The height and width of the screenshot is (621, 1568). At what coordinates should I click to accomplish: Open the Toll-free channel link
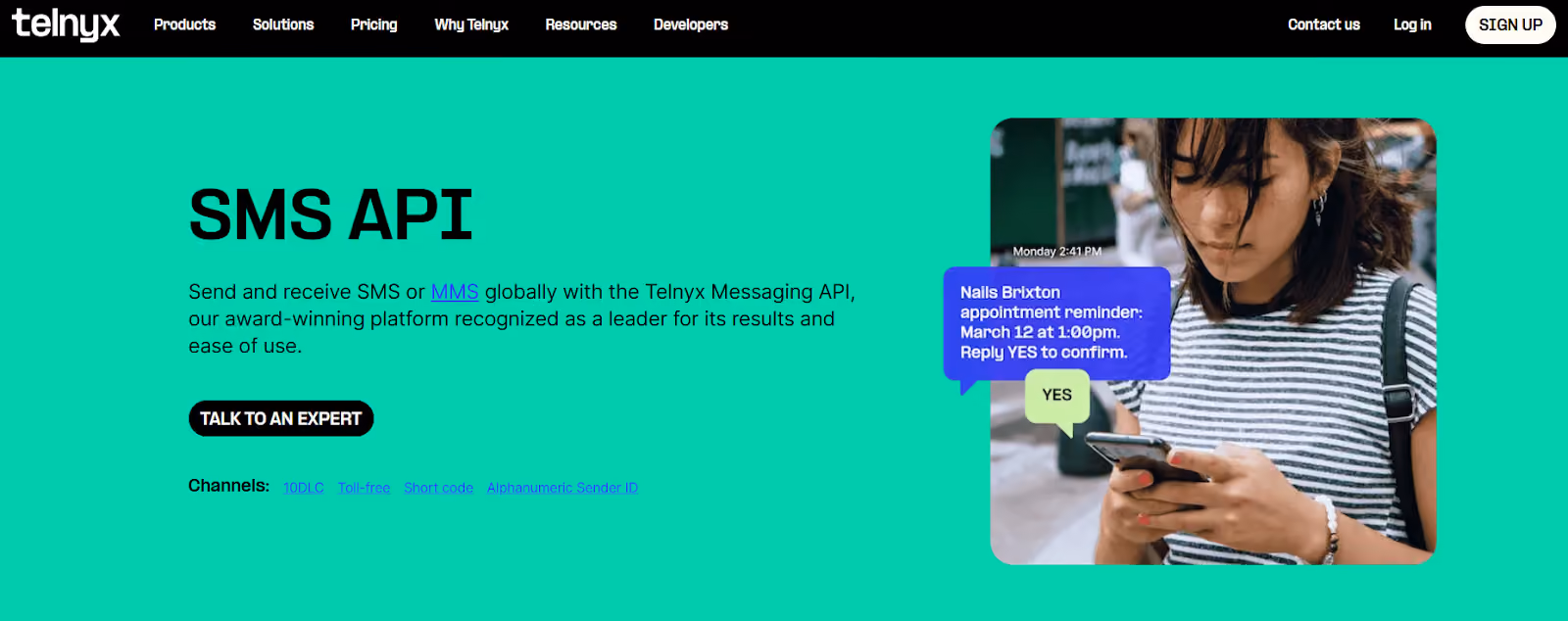click(364, 488)
